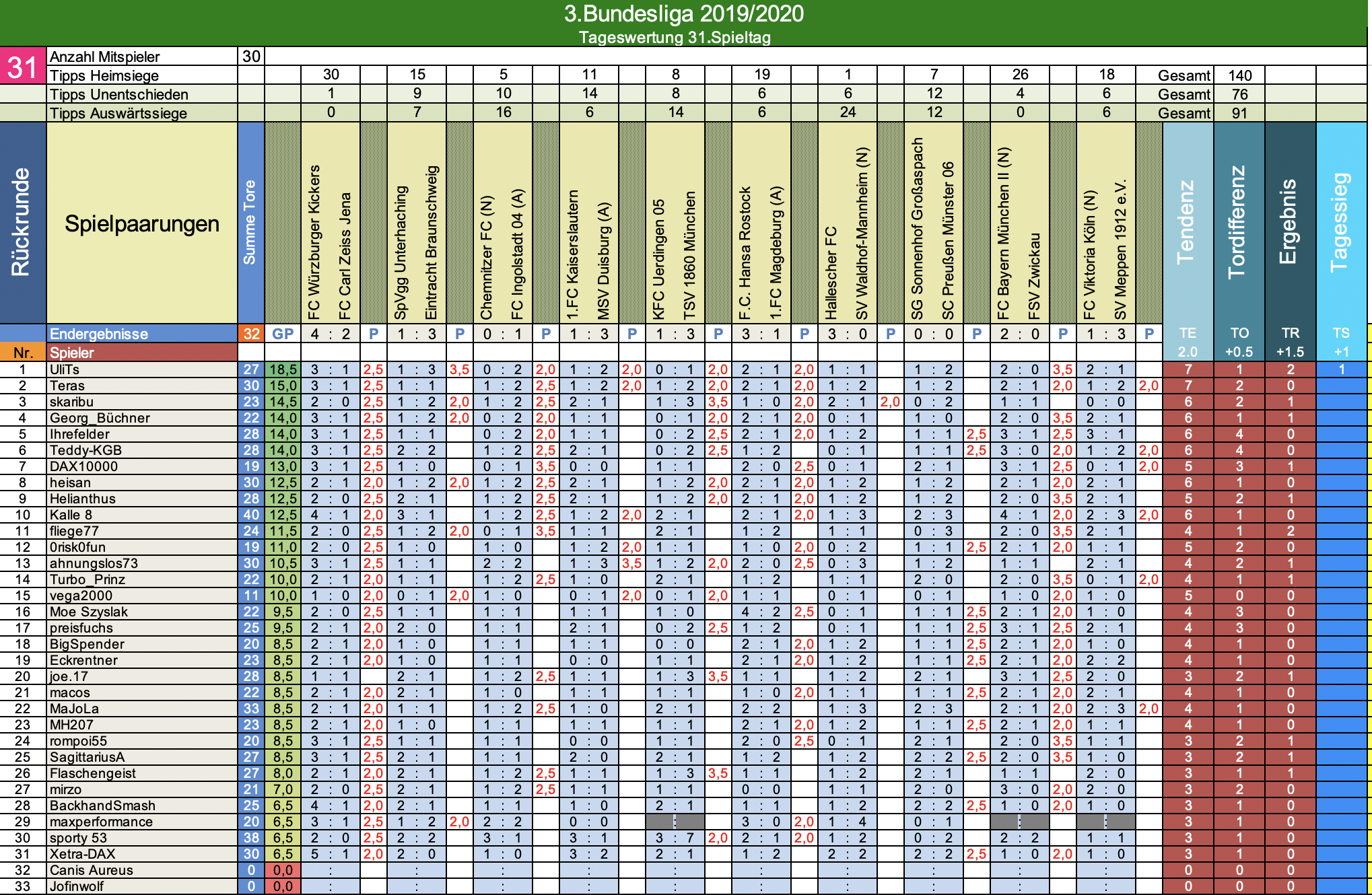Image resolution: width=1372 pixels, height=895 pixels.
Task: Click player name 'Xetra-DAX'
Action: (82, 854)
